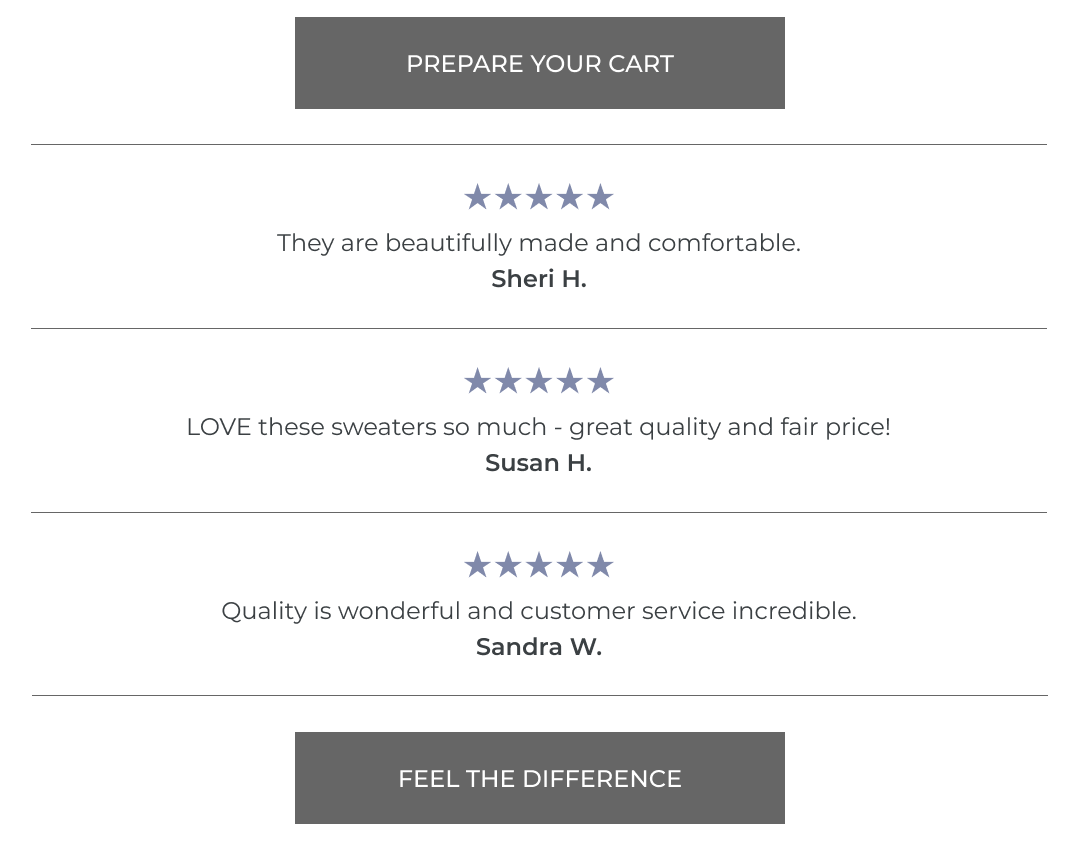
Task: Select the reviewer name Susan H.
Action: (x=539, y=463)
